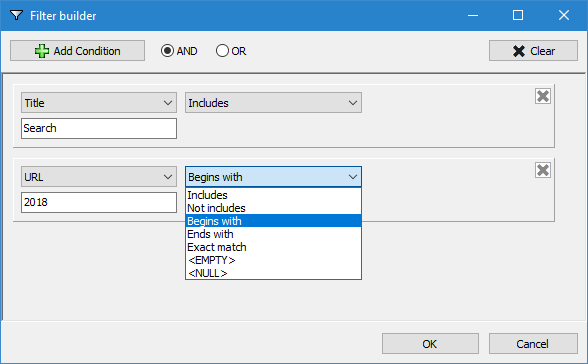Select the <NULL> list option
Image resolution: width=588 pixels, height=364 pixels.
click(273, 273)
